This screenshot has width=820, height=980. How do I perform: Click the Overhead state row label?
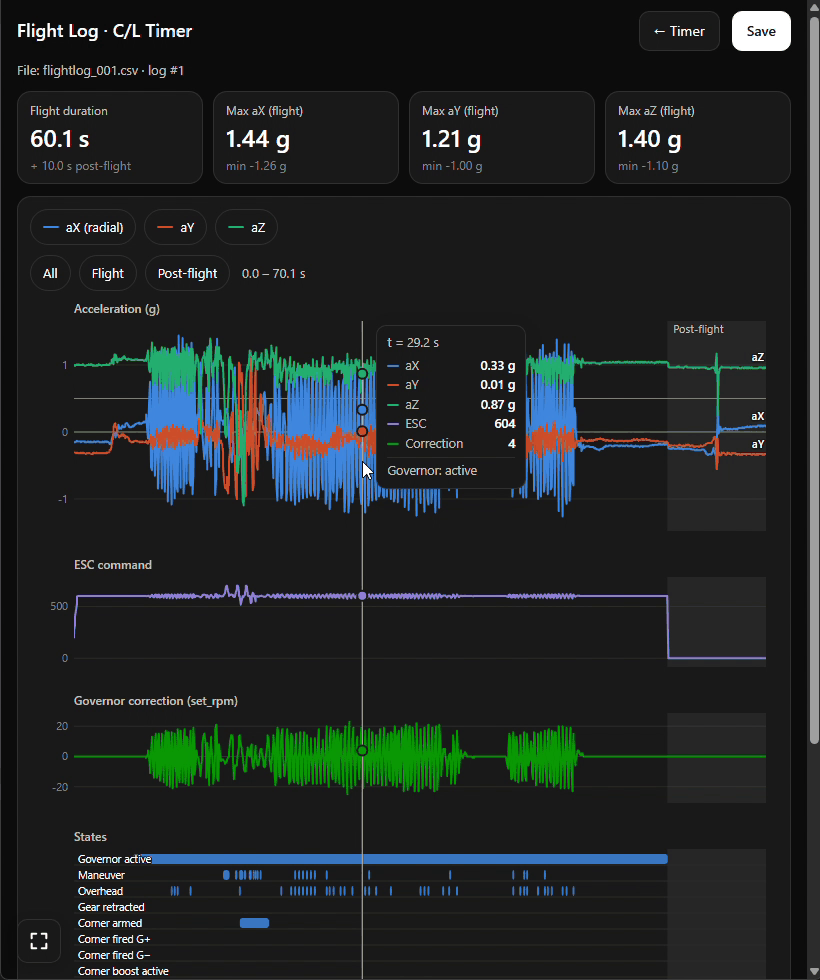[100, 891]
